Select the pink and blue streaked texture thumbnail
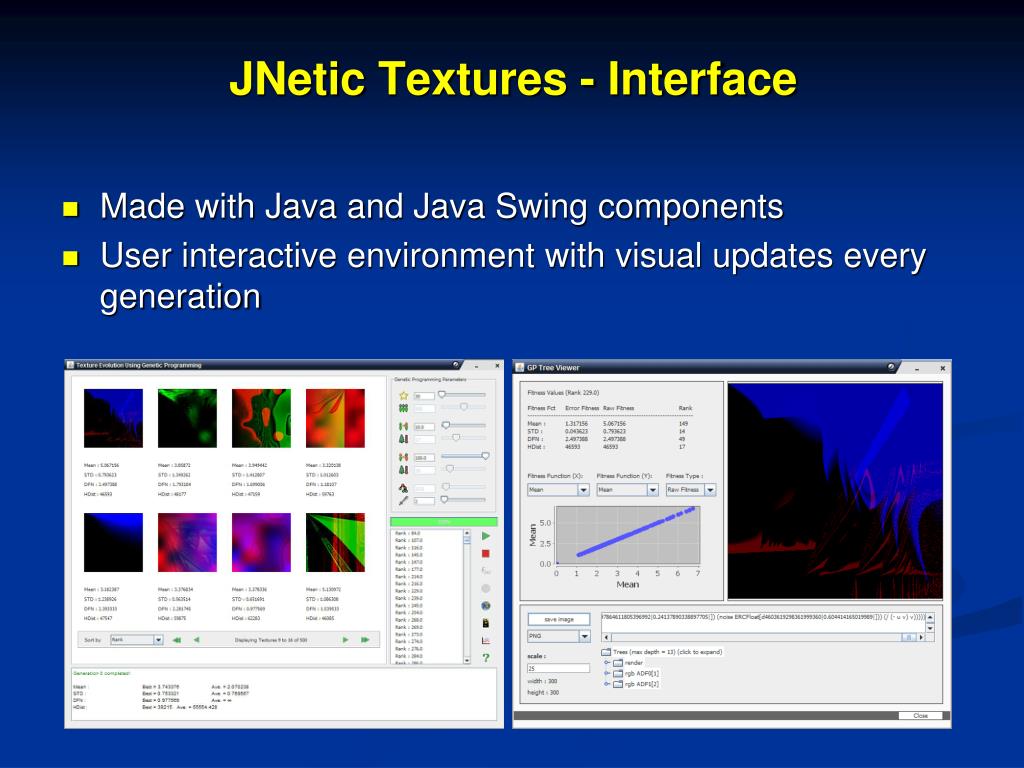Viewport: 1024px width, 768px height. tap(187, 543)
